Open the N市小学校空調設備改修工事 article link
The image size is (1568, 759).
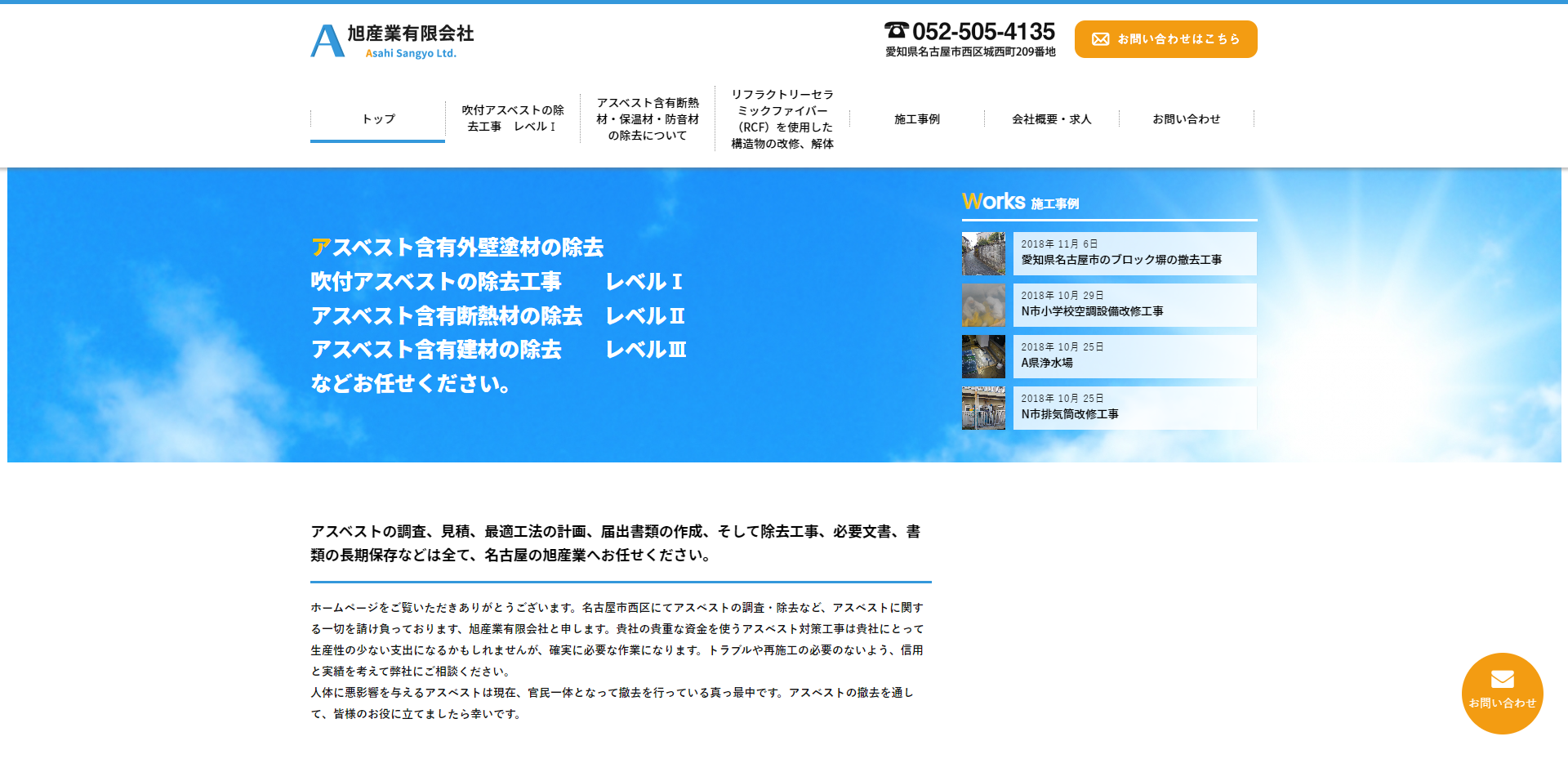1092,311
